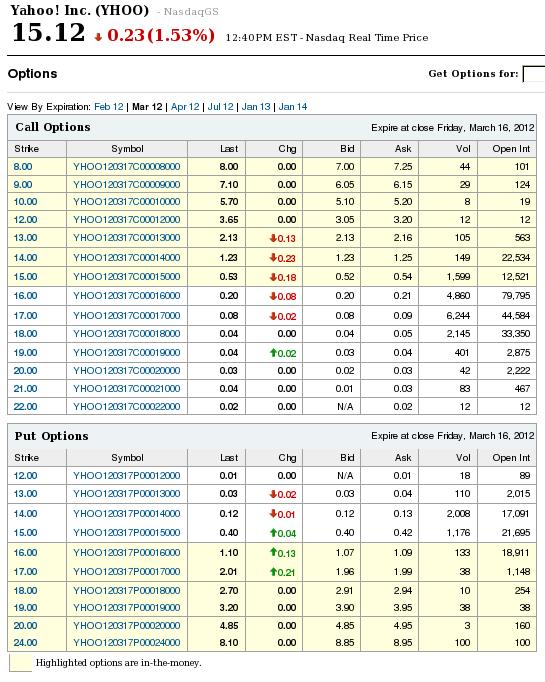Click the 8.00 call strike link

[23, 167]
